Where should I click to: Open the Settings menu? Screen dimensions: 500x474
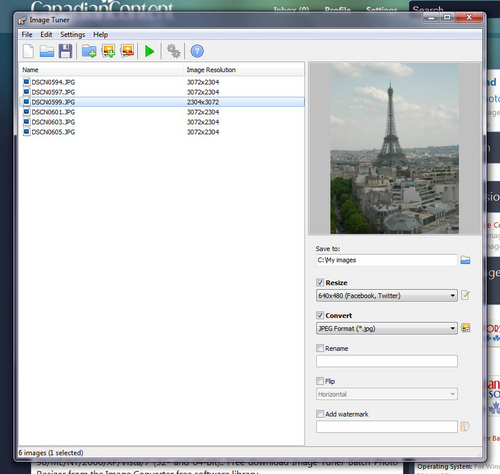click(72, 35)
